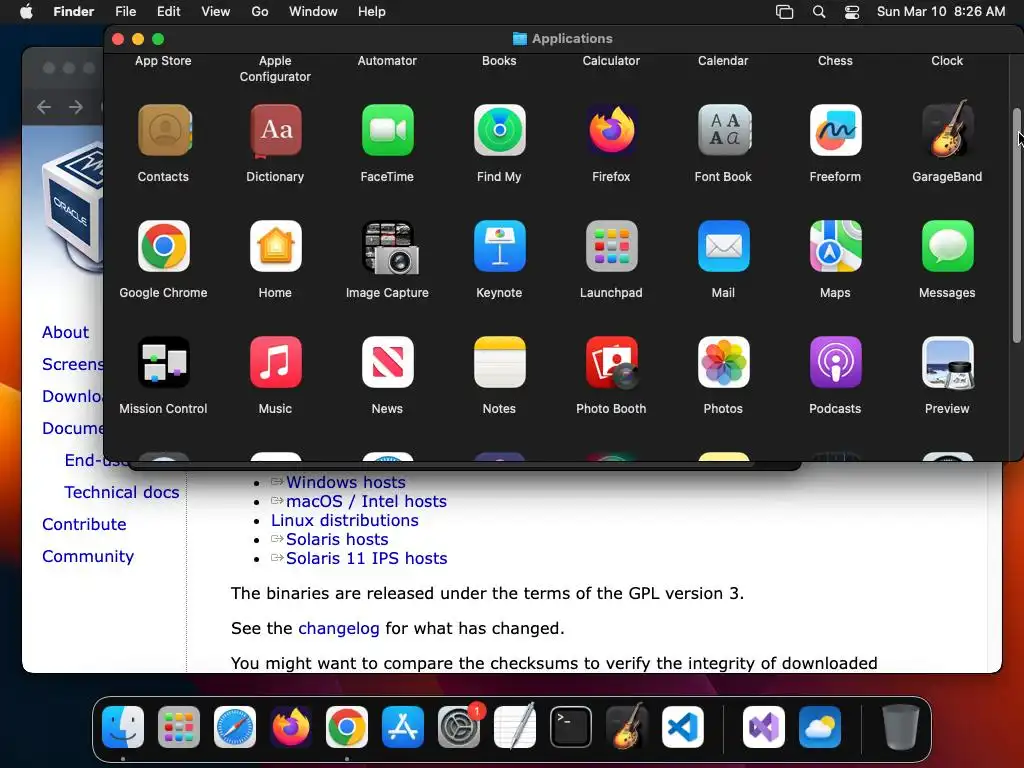Open the File menu
The width and height of the screenshot is (1024, 768).
[125, 12]
